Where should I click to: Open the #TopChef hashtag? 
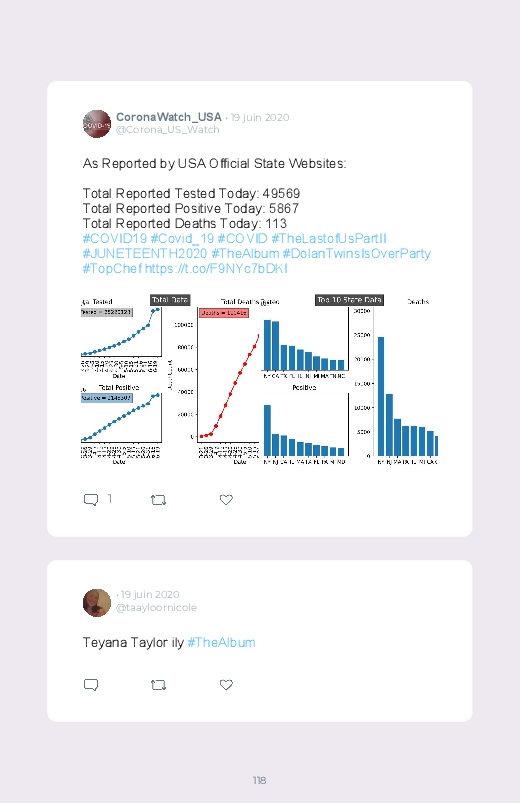pos(112,268)
